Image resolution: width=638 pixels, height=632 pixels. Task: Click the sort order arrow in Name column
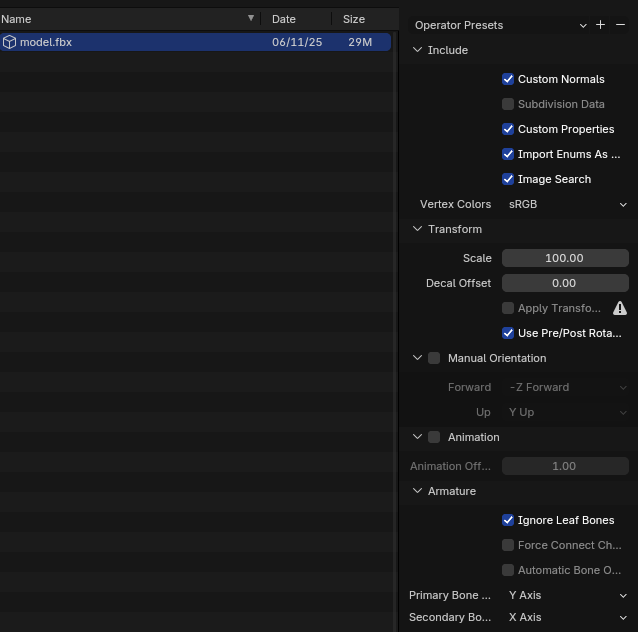(250, 19)
